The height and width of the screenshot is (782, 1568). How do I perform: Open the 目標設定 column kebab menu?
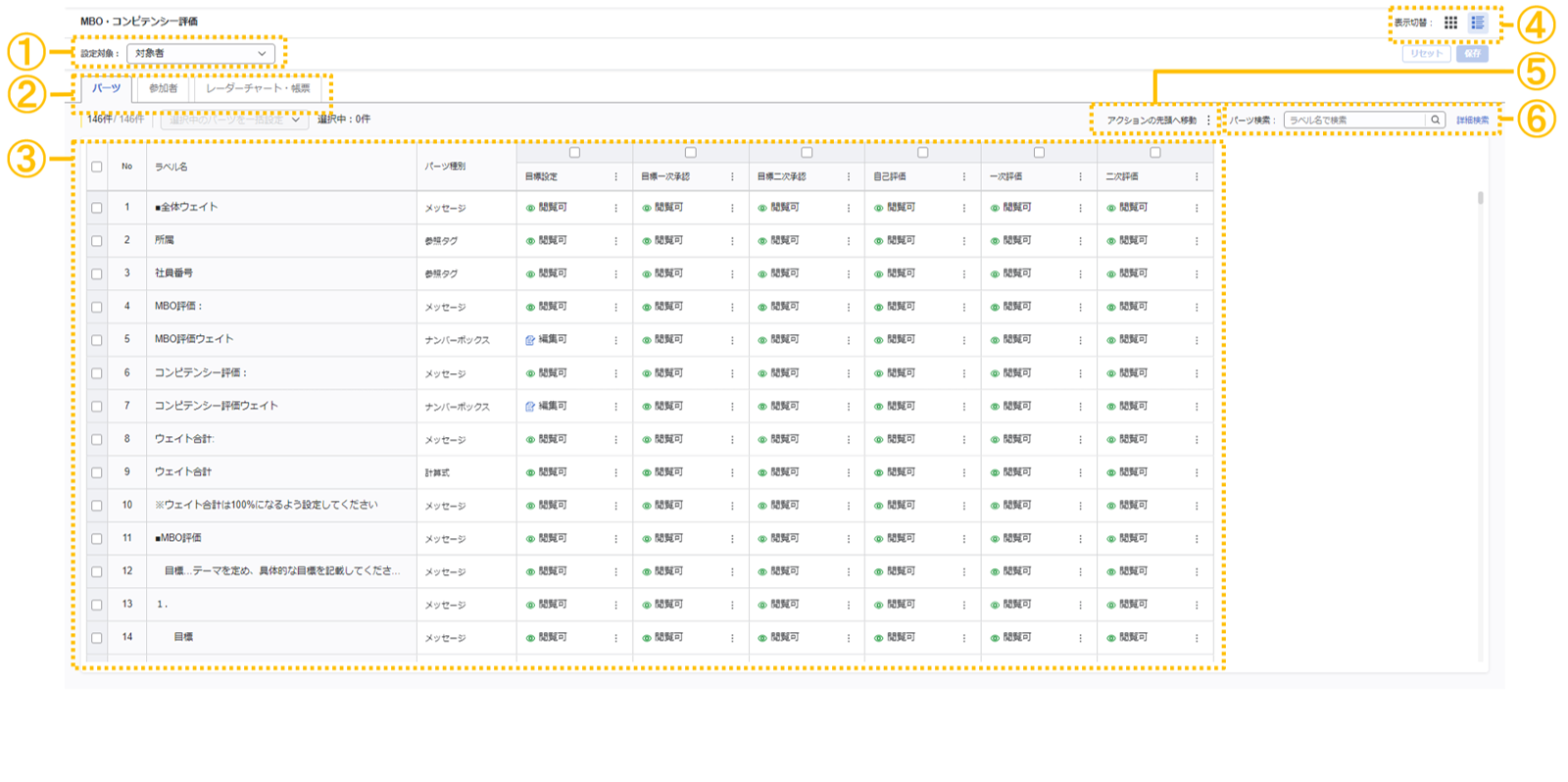[x=615, y=177]
